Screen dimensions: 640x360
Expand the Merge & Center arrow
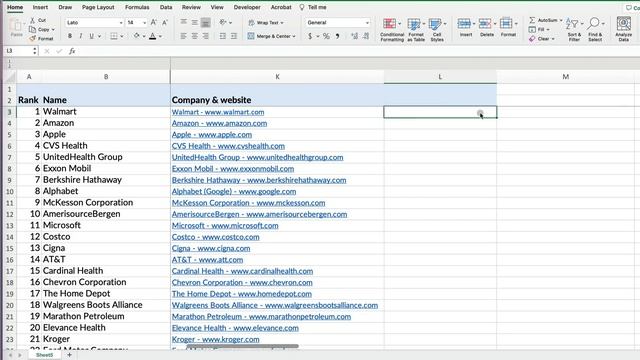(x=293, y=36)
